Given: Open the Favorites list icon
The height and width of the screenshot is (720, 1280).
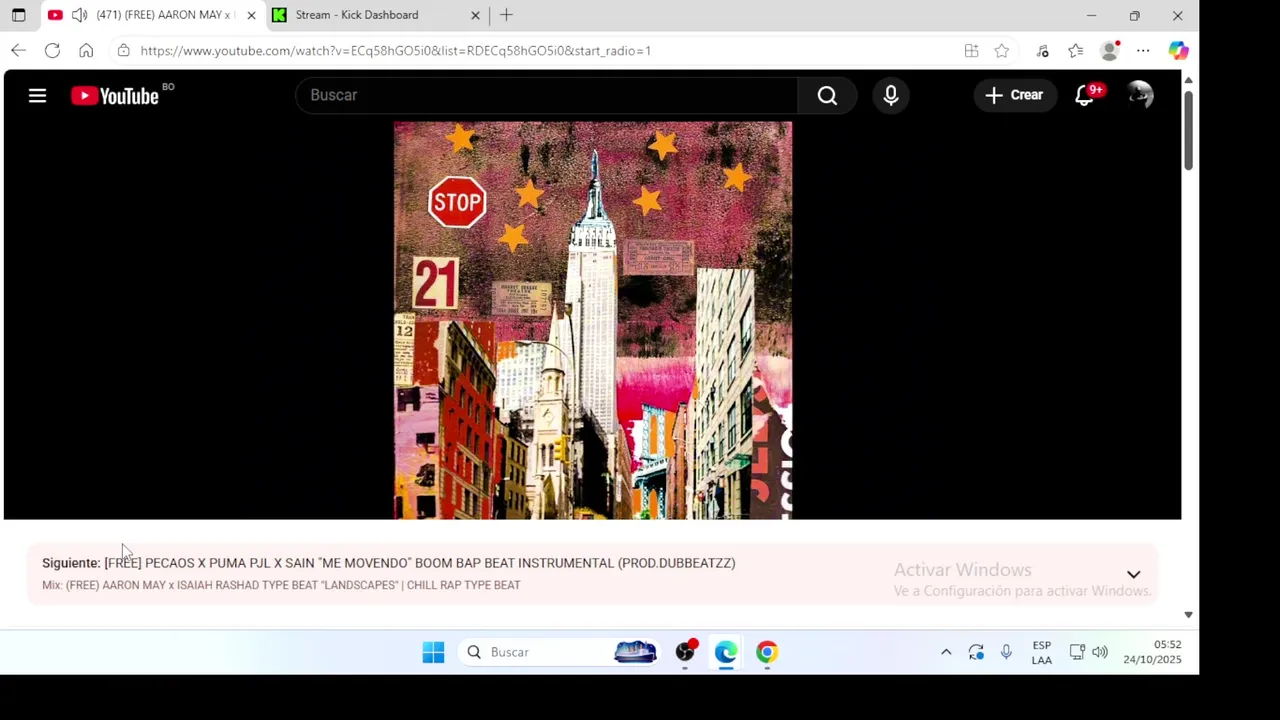Looking at the screenshot, I should pos(1075,50).
